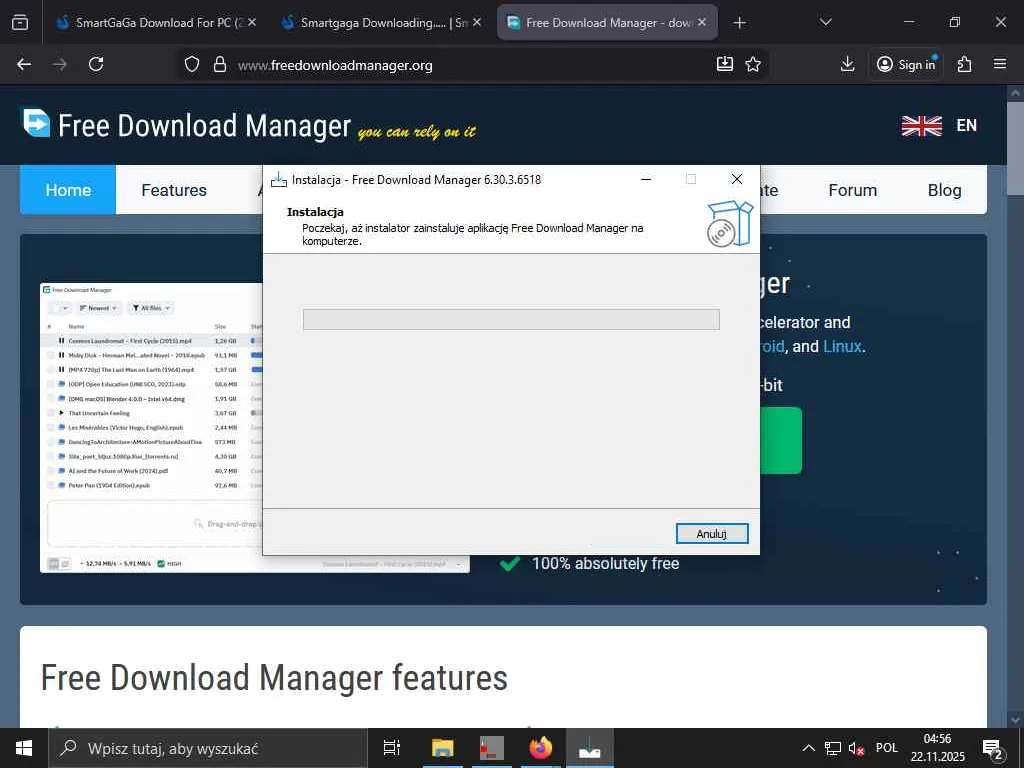Go forward to the next page
The width and height of the screenshot is (1024, 768).
(60, 64)
